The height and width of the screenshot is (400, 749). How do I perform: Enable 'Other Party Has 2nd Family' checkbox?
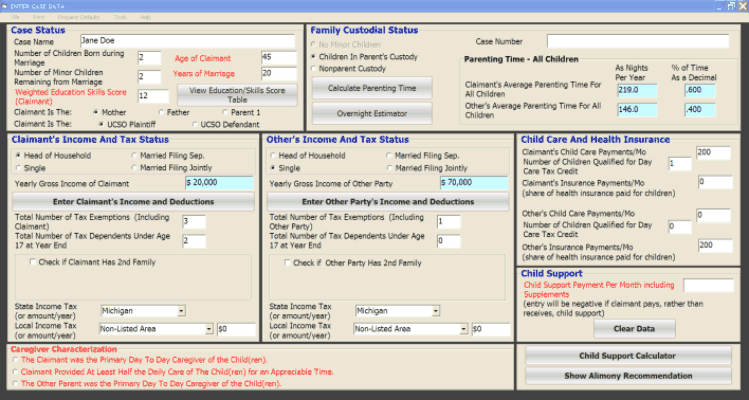pos(287,262)
